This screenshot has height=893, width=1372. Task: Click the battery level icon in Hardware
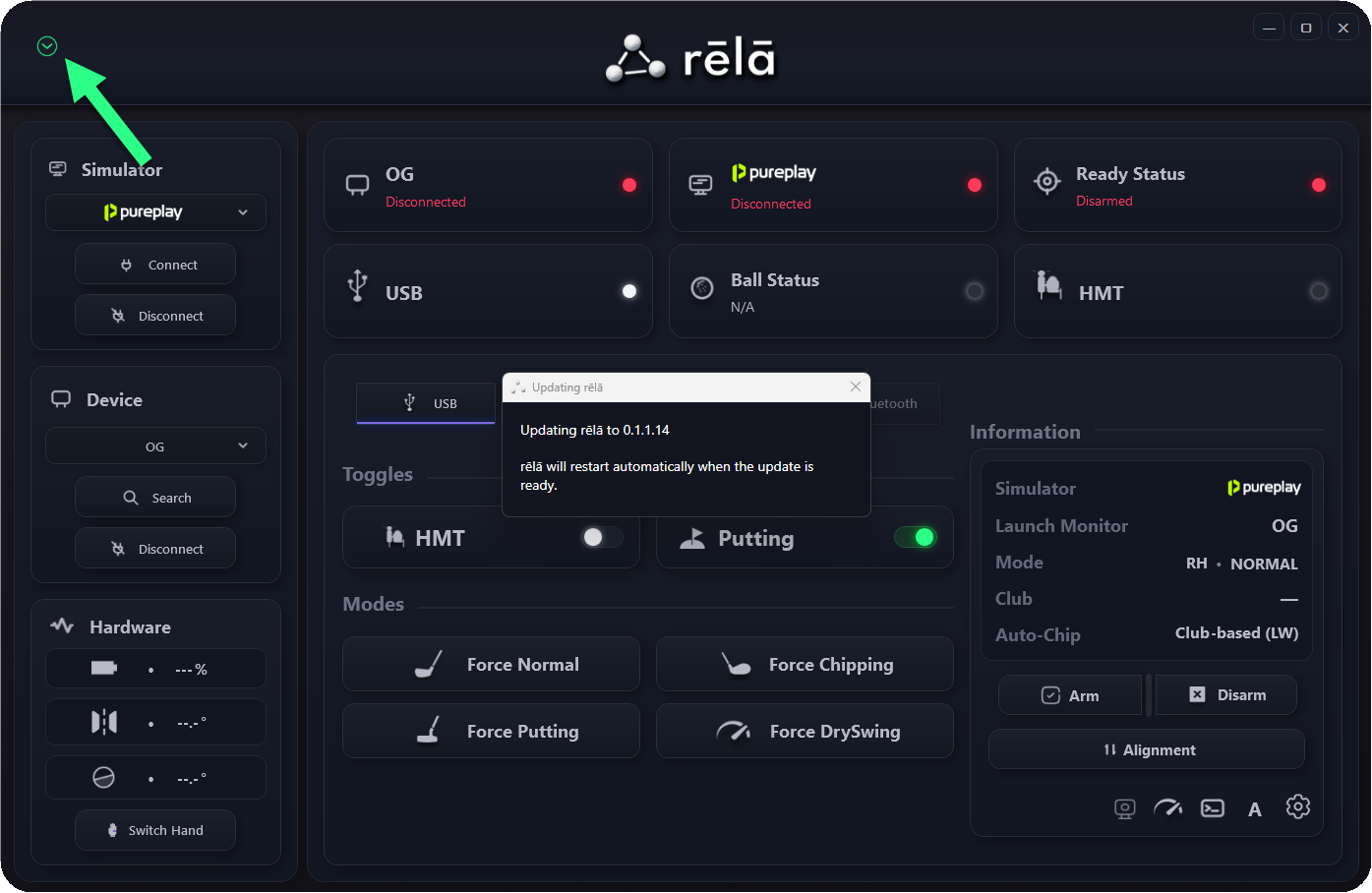point(104,669)
